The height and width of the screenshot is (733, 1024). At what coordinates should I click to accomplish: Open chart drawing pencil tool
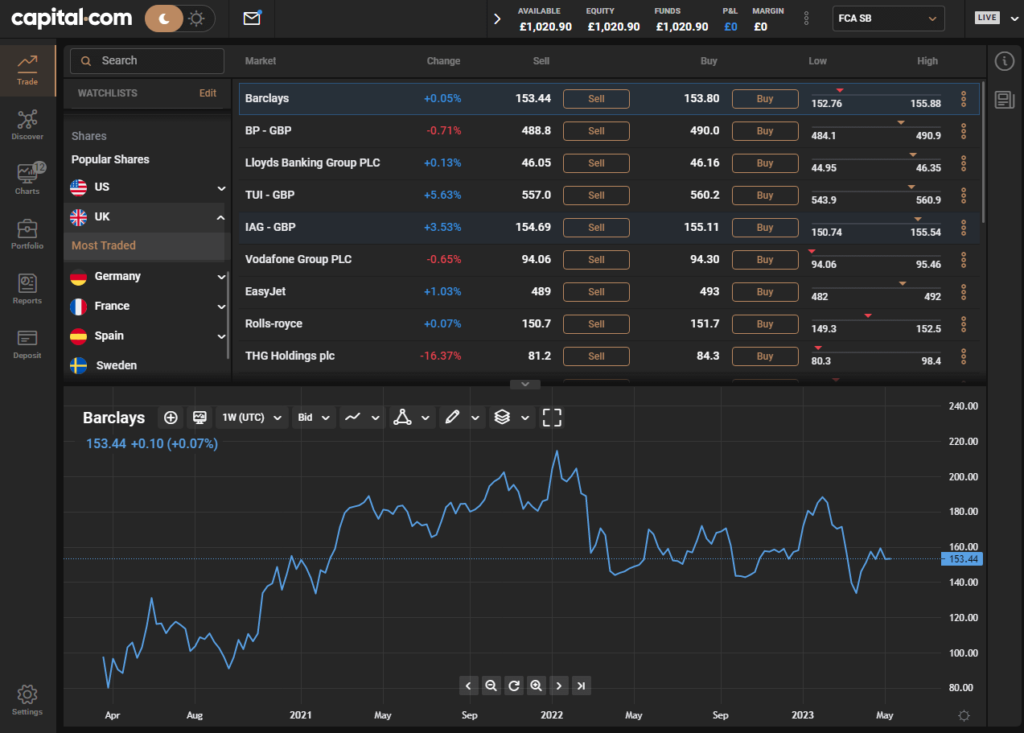pos(461,417)
